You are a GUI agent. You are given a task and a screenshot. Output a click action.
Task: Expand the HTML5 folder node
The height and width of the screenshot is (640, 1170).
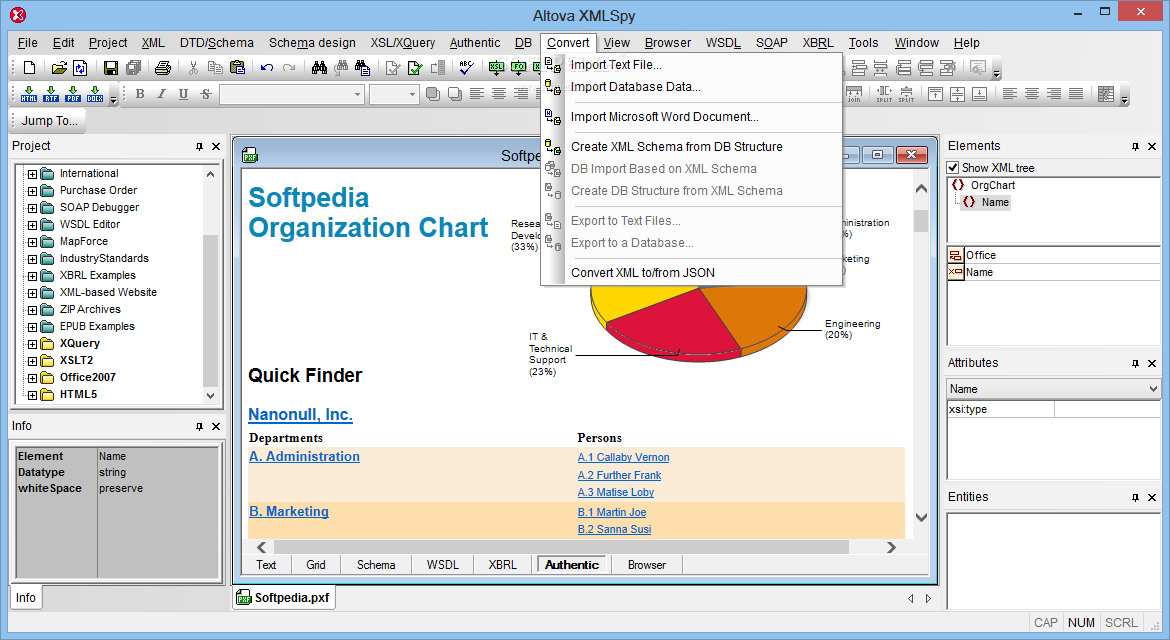tap(32, 395)
